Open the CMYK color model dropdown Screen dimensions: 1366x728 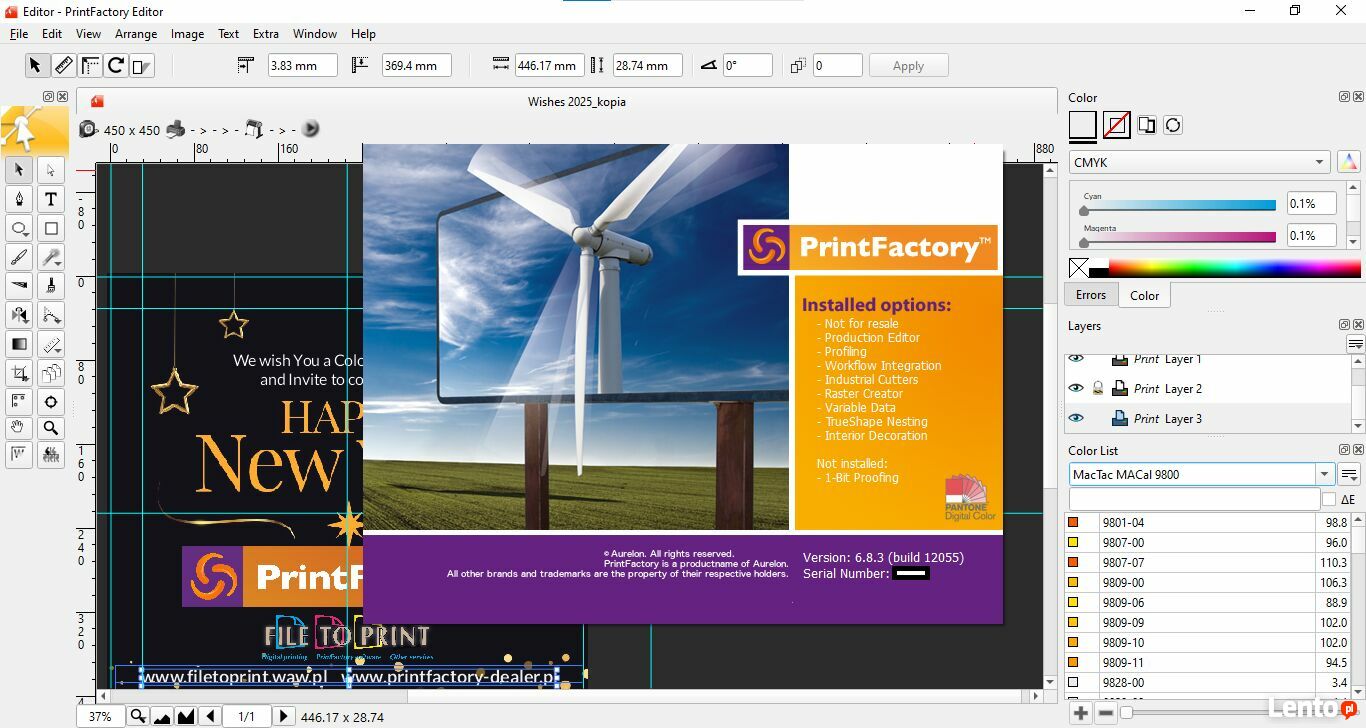click(x=1199, y=162)
